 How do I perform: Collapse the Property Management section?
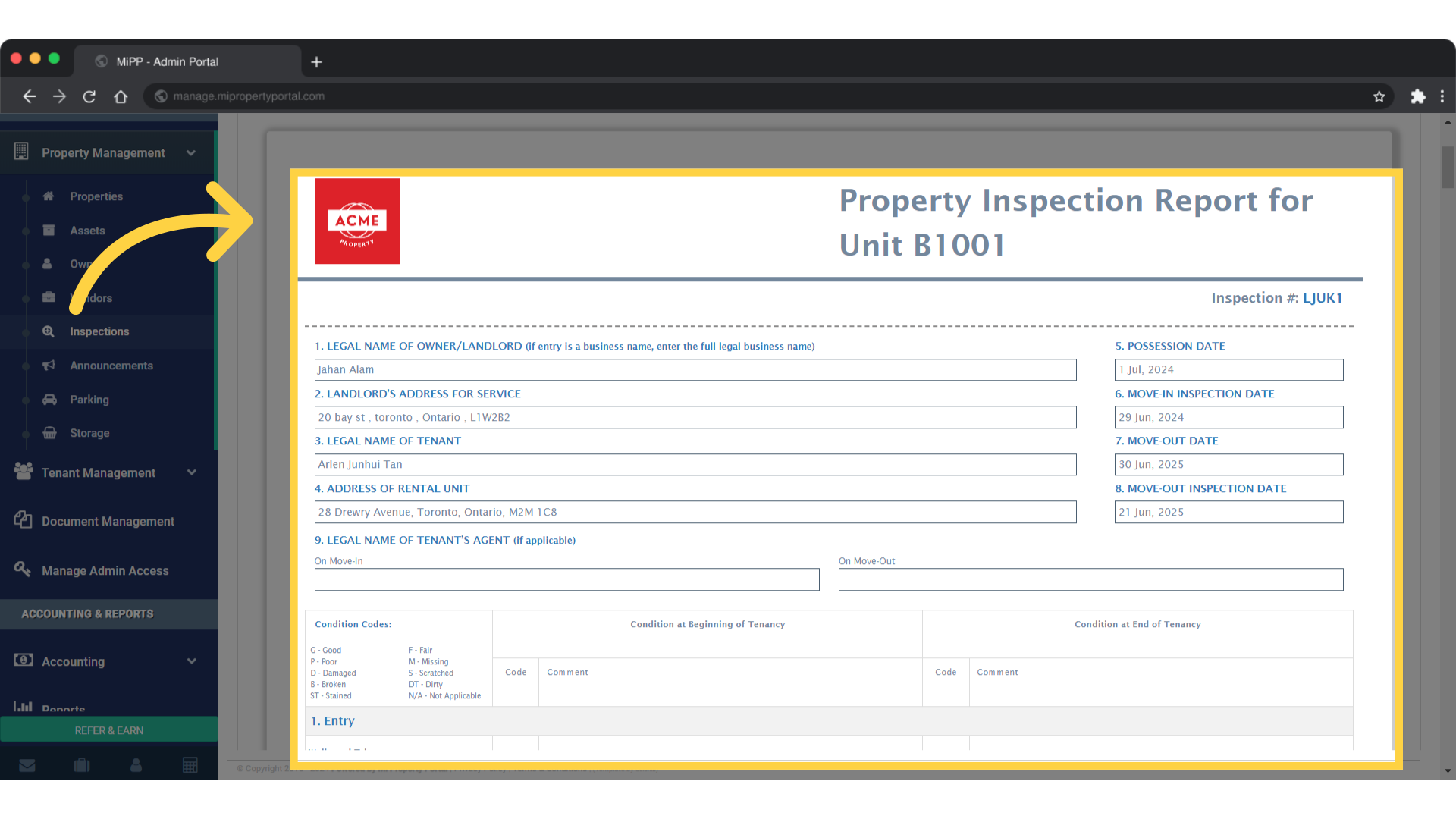tap(191, 152)
